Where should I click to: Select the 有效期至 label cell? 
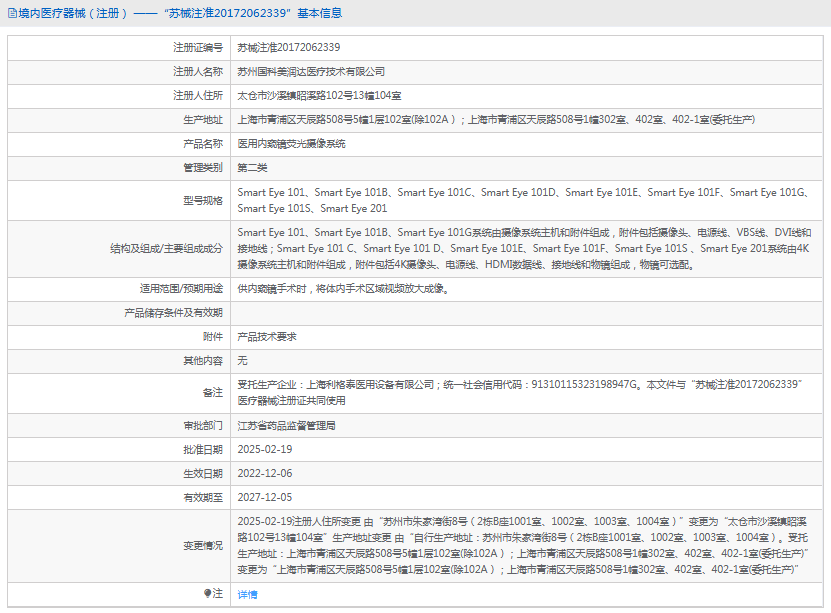coord(119,497)
